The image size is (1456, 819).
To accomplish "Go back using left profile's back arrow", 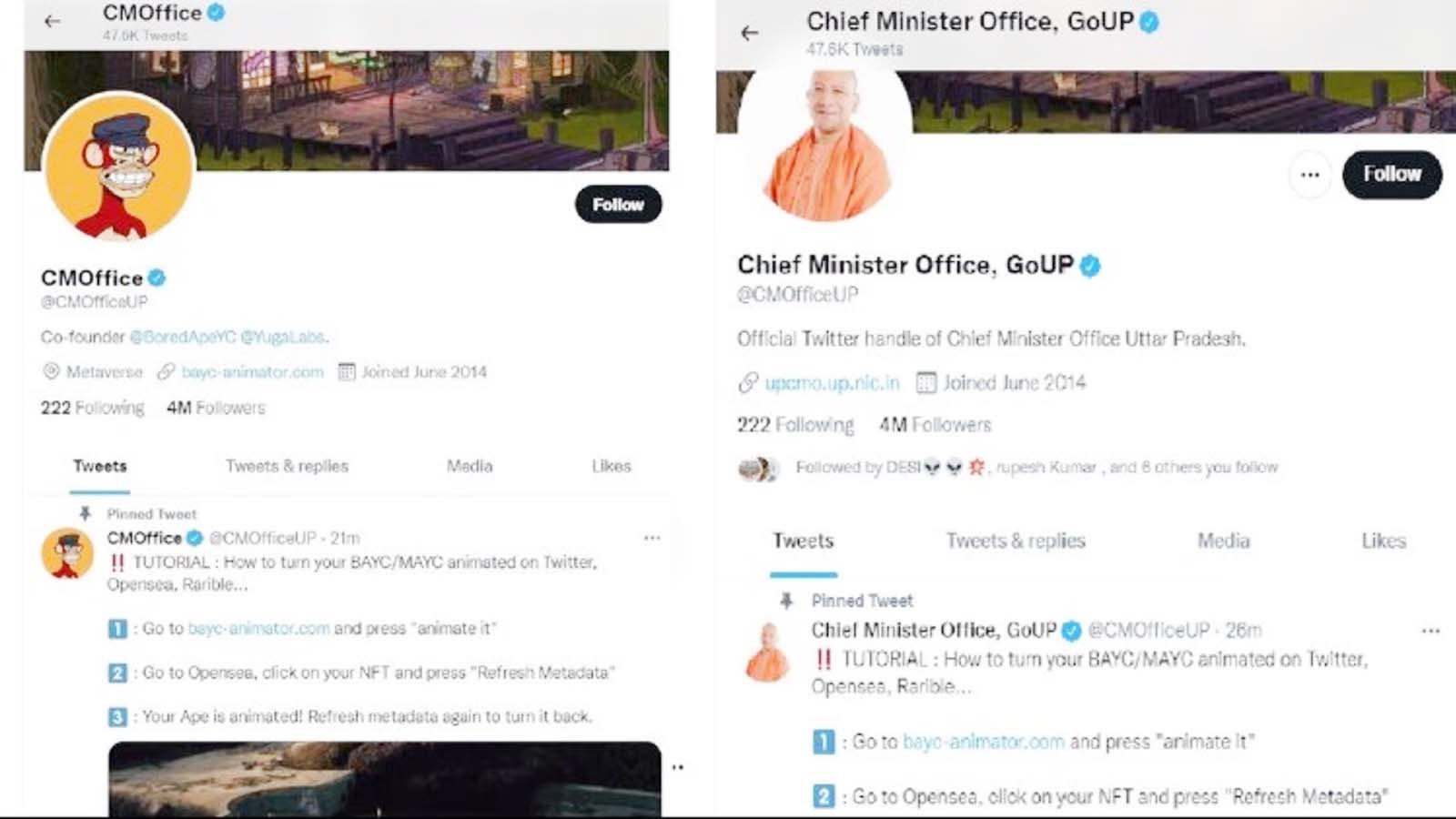I will point(52,21).
